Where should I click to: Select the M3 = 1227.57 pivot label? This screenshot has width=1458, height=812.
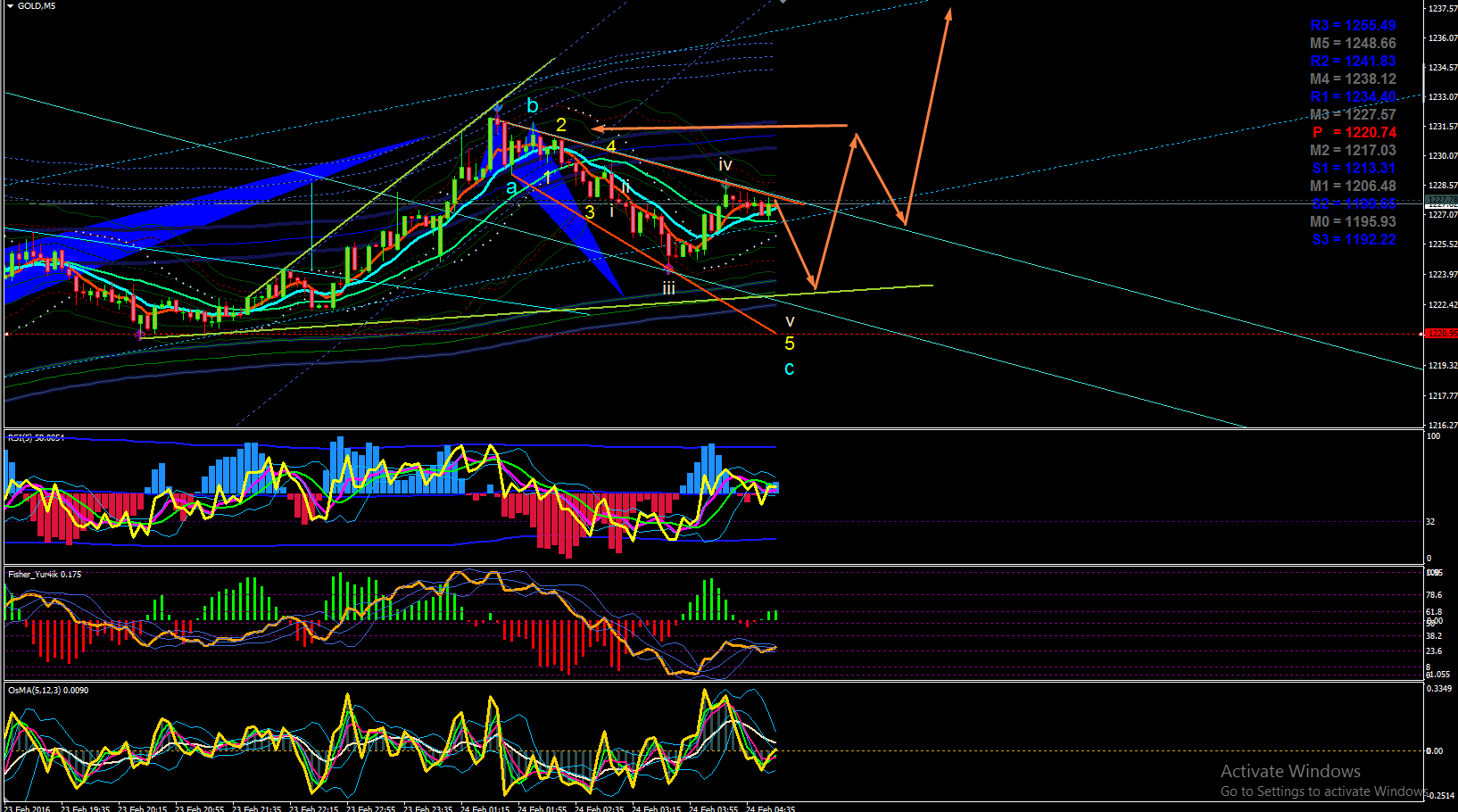tap(1353, 115)
